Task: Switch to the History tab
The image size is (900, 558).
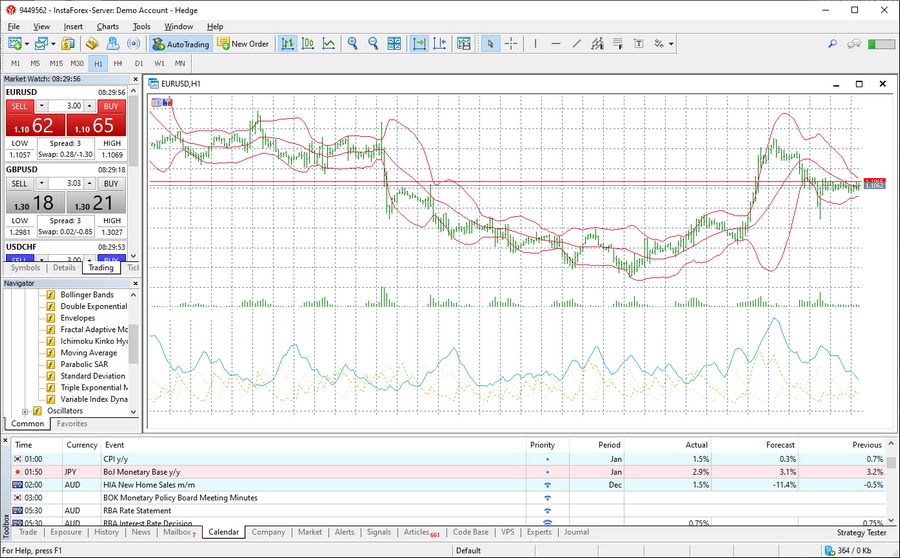Action: point(107,532)
